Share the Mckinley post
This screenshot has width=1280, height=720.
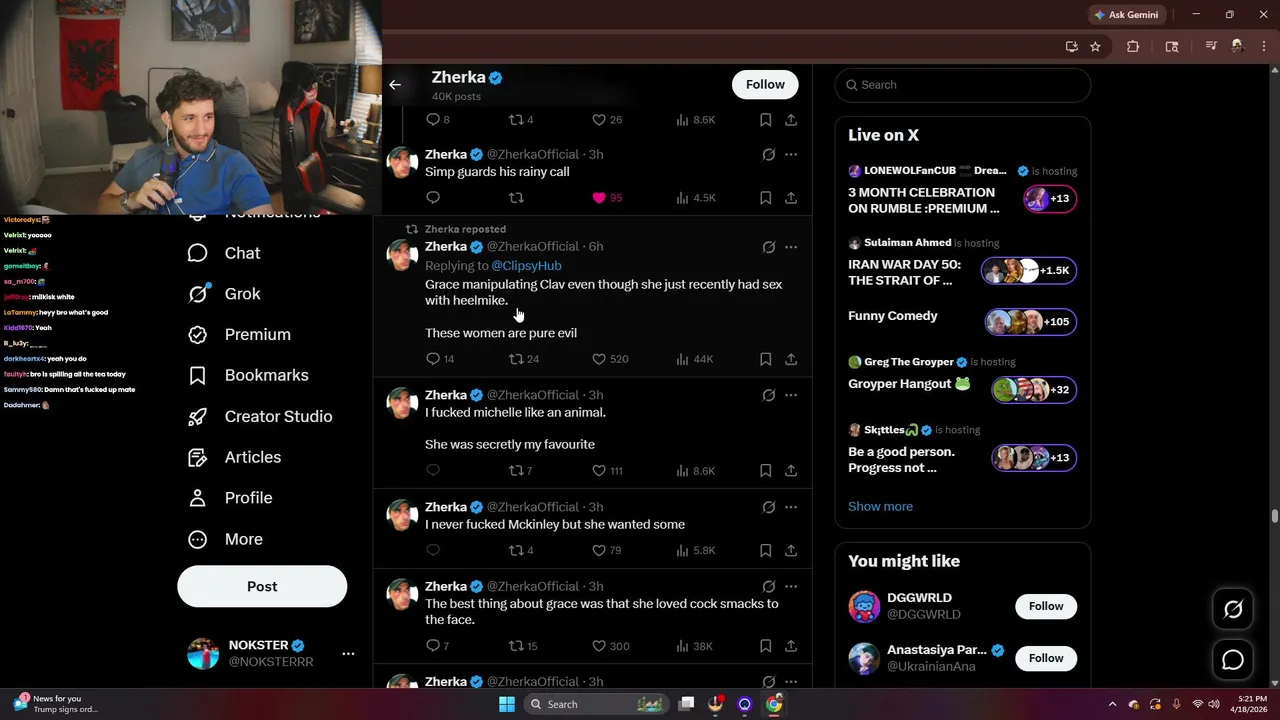[x=791, y=550]
